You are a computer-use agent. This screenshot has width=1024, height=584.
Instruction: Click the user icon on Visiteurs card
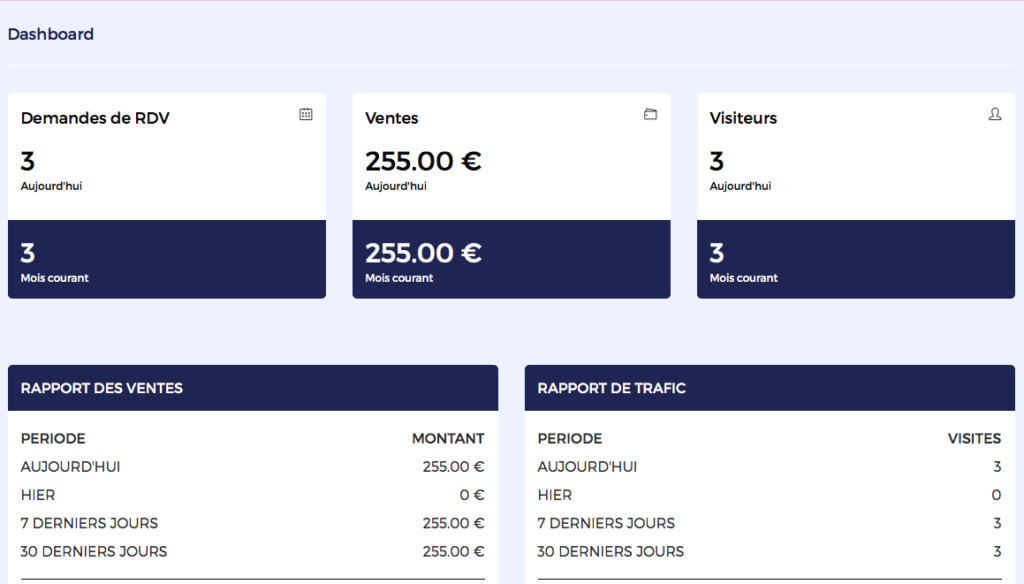pyautogui.click(x=994, y=115)
